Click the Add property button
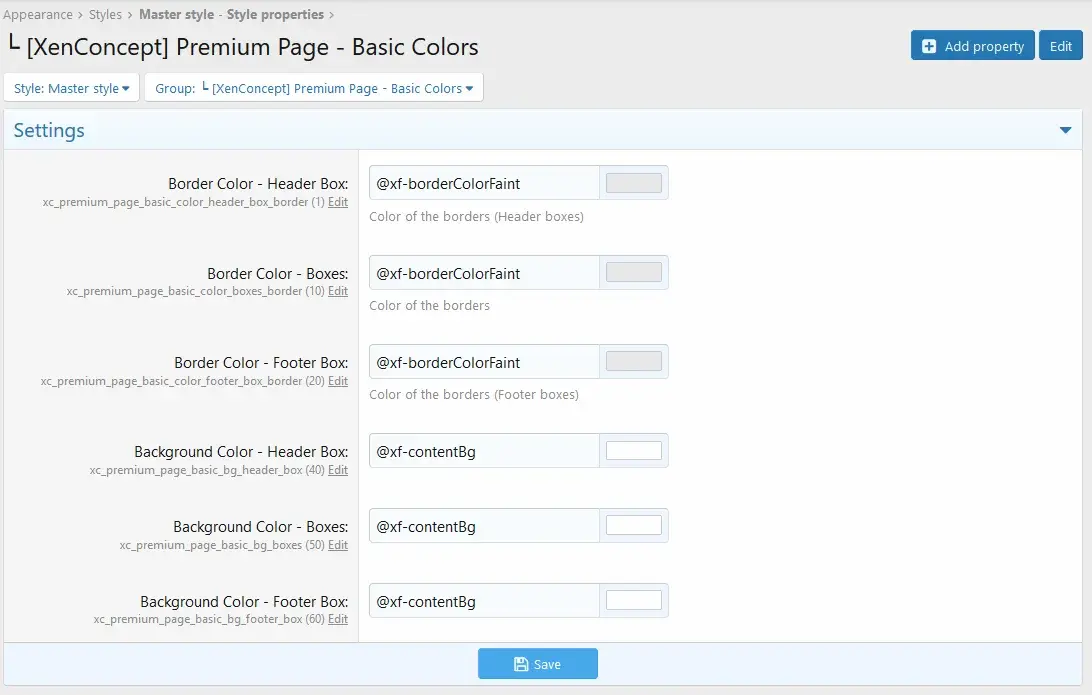 click(x=972, y=46)
